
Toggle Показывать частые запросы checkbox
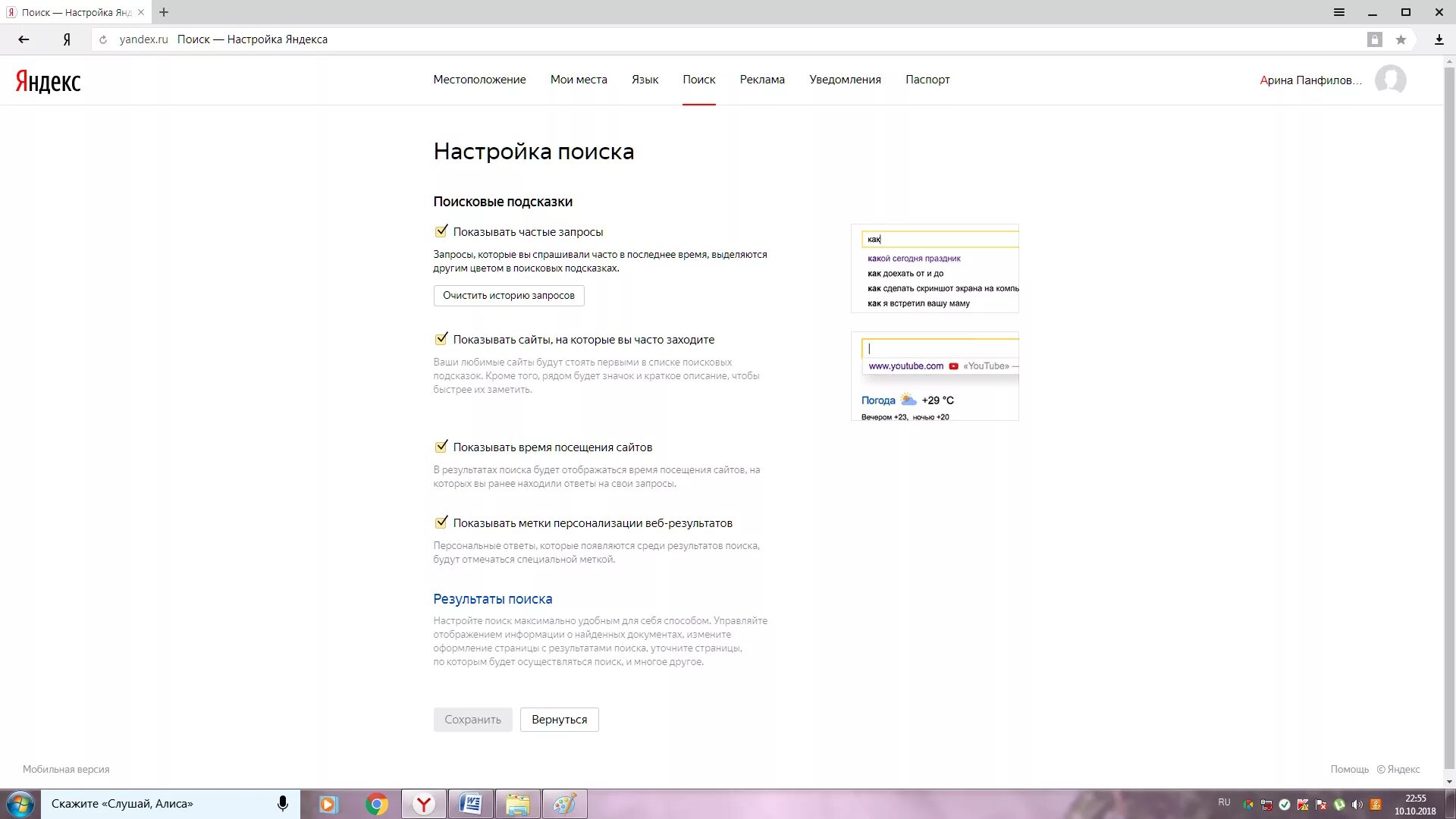point(441,231)
